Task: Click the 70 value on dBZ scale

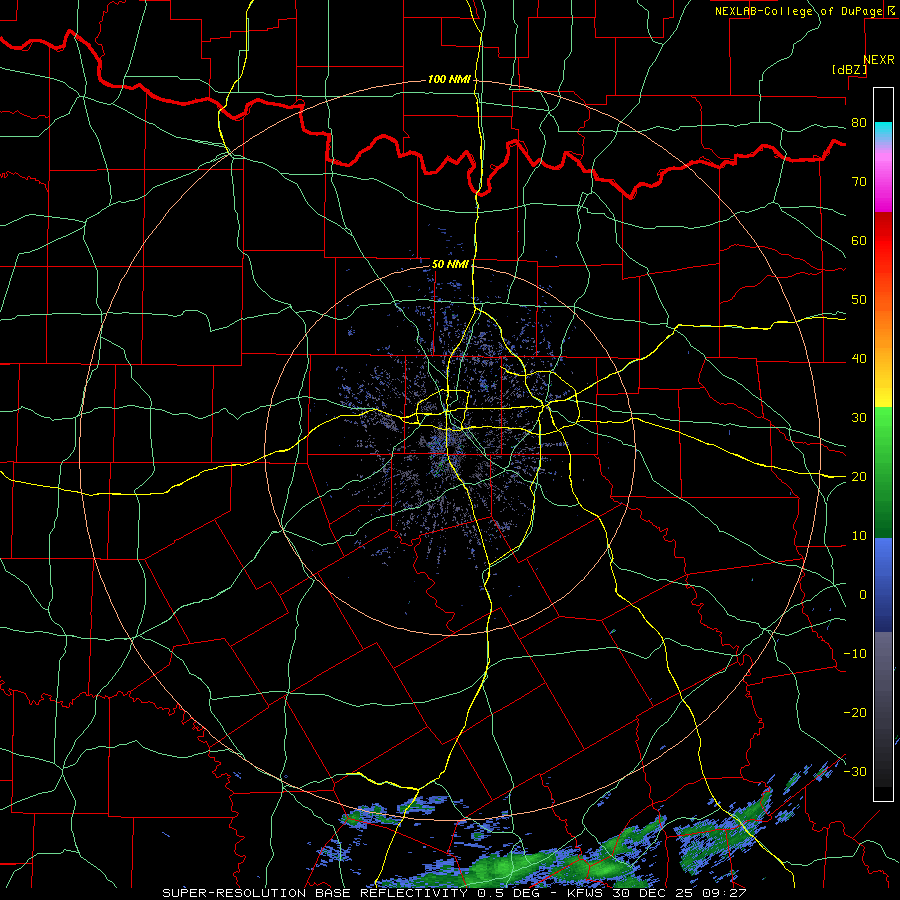Action: coord(859,182)
